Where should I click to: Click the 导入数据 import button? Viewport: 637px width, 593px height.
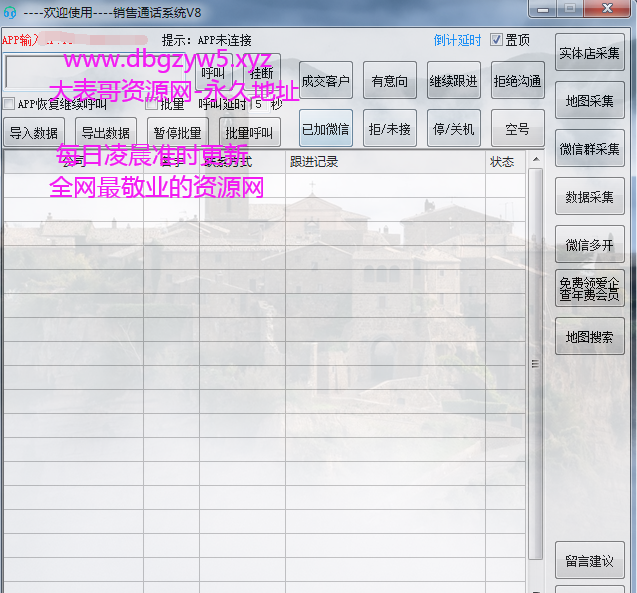click(34, 132)
